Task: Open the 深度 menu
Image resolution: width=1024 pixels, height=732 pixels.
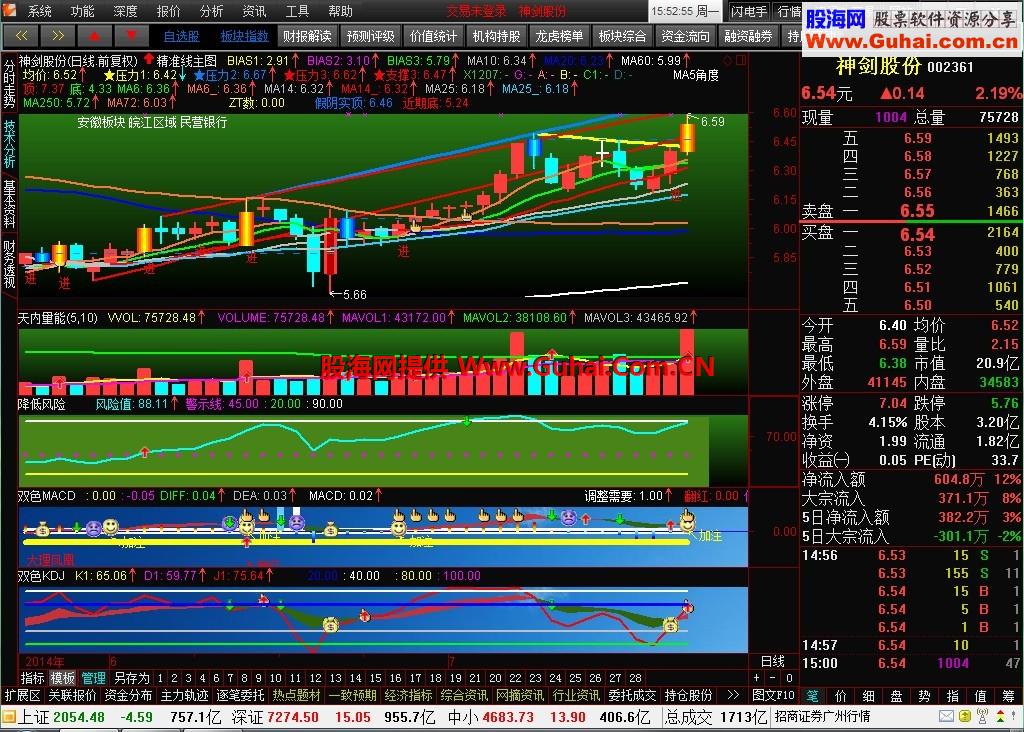Action: (125, 10)
